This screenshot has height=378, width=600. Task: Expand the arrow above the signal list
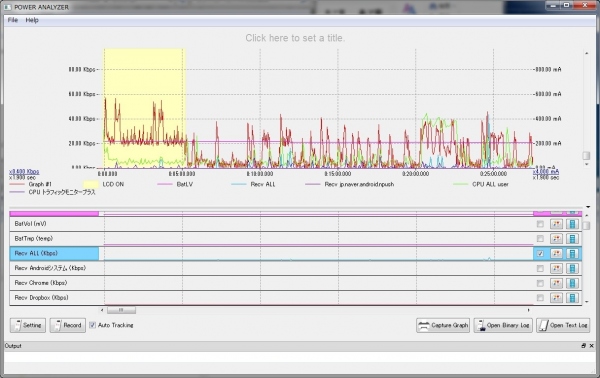click(x=588, y=207)
